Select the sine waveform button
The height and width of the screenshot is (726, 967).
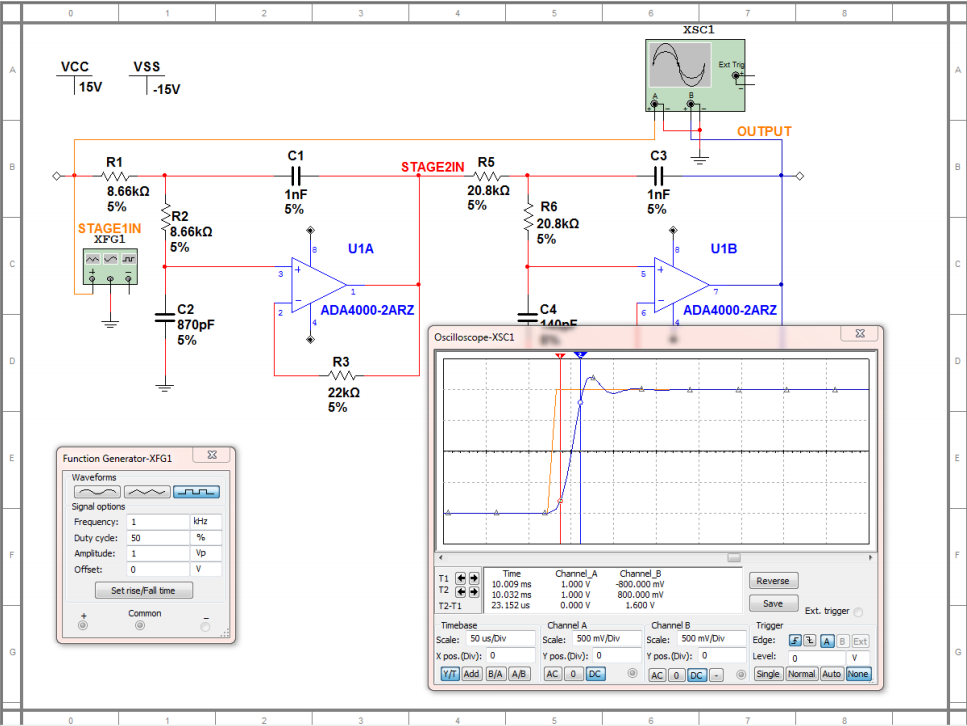coord(97,492)
